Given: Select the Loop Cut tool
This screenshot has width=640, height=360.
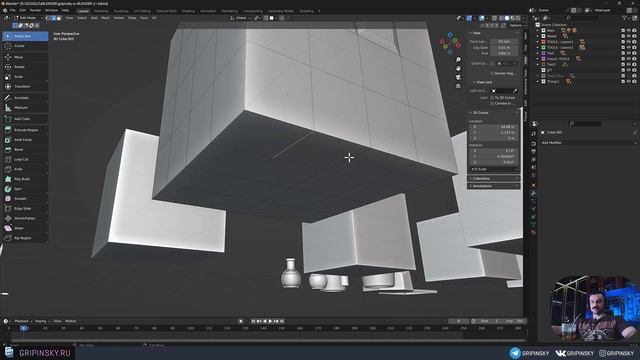Looking at the screenshot, I should tap(25, 159).
